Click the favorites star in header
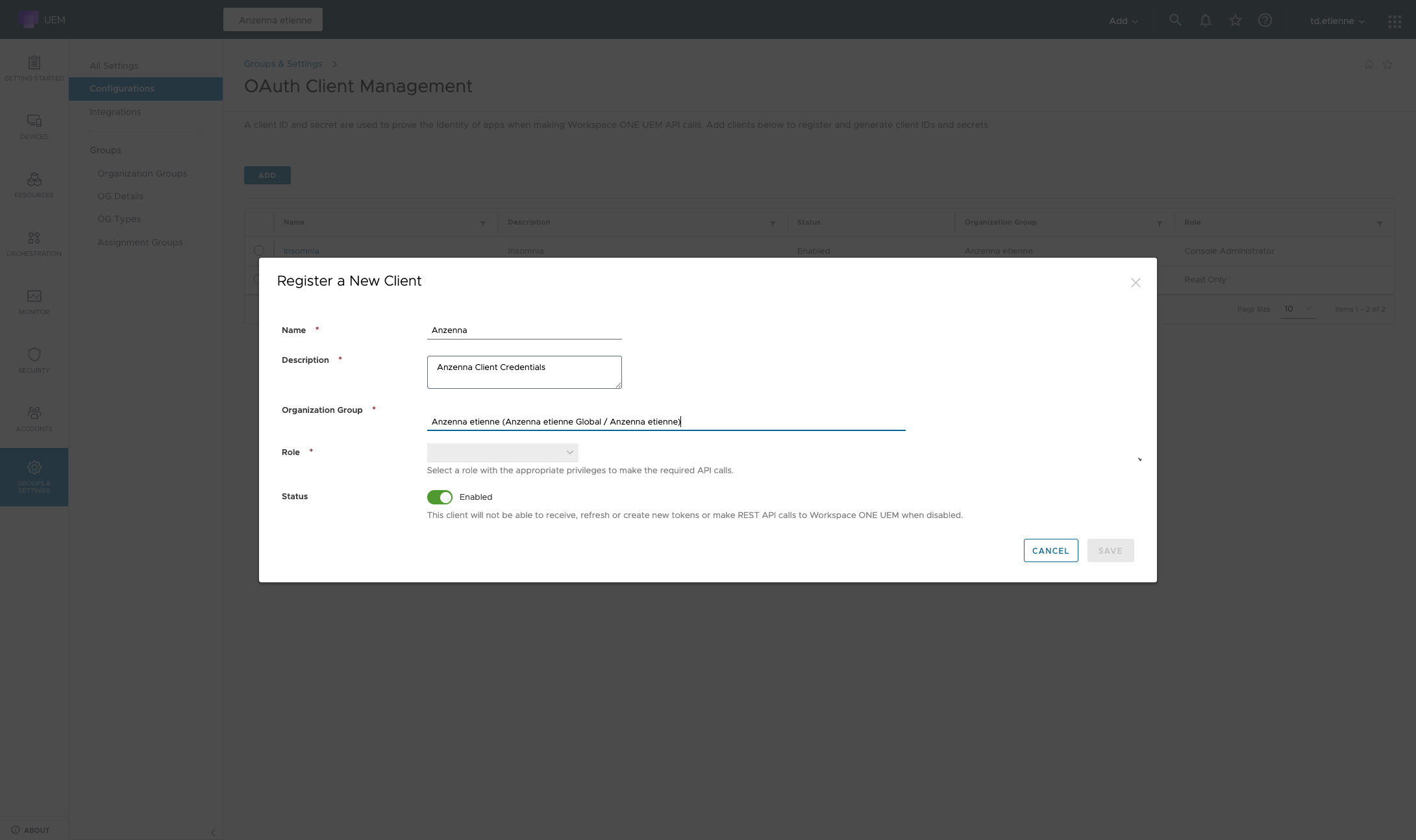 click(1235, 20)
